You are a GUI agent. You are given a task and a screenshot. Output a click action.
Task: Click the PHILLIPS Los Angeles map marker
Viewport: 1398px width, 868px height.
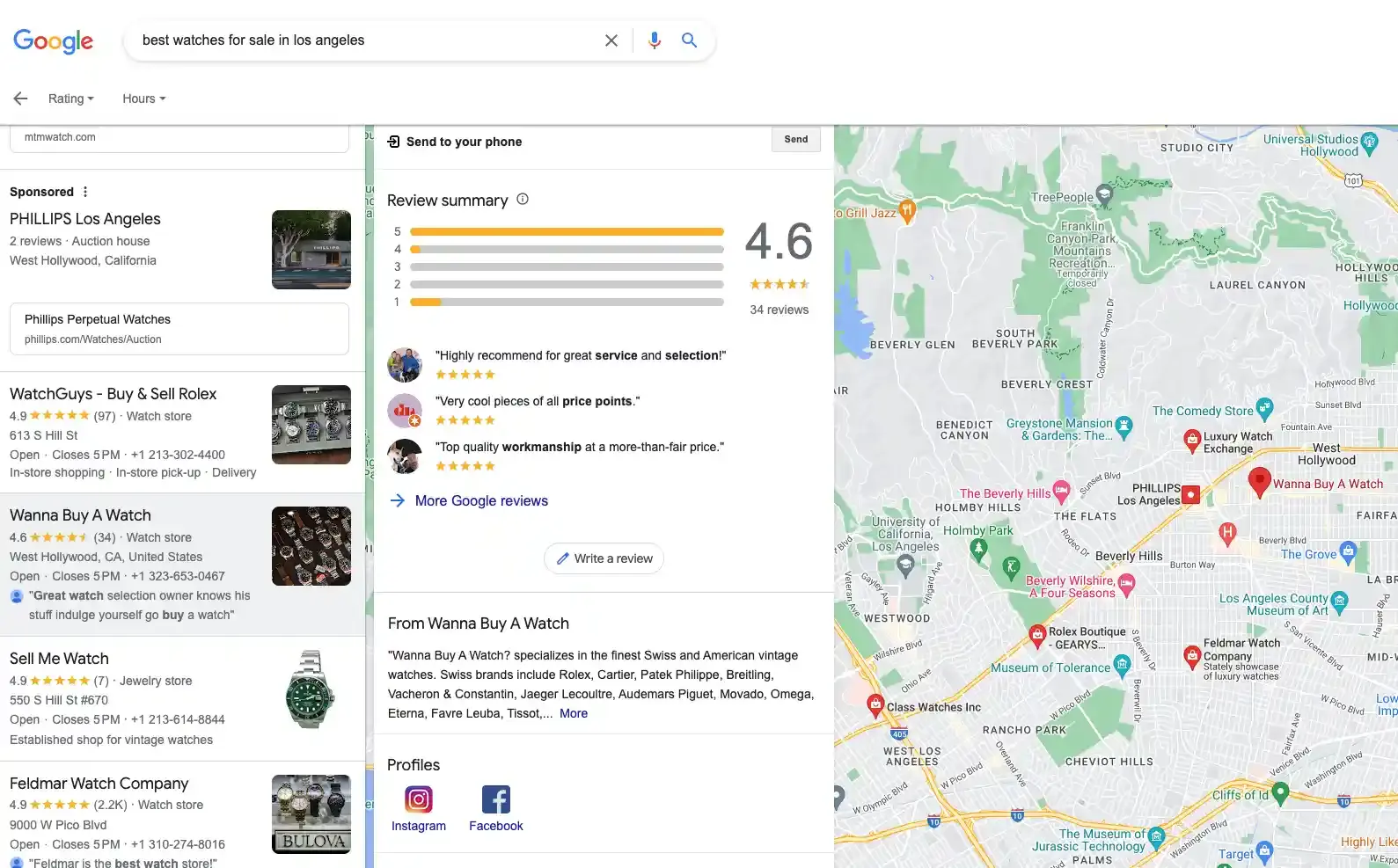pos(1190,494)
